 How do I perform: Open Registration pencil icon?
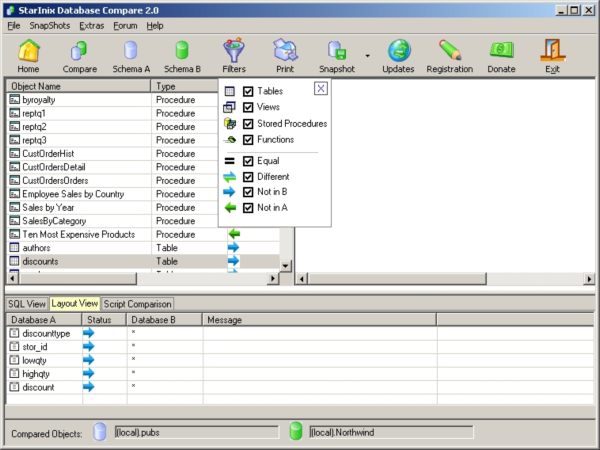[449, 51]
